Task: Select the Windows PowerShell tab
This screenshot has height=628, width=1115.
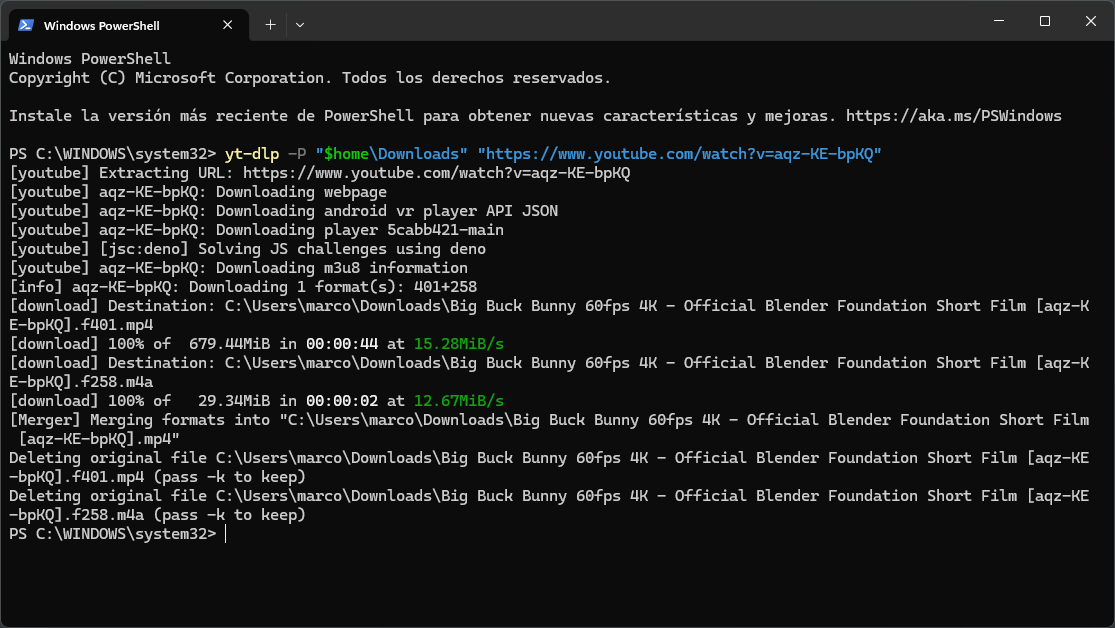Action: (x=129, y=25)
